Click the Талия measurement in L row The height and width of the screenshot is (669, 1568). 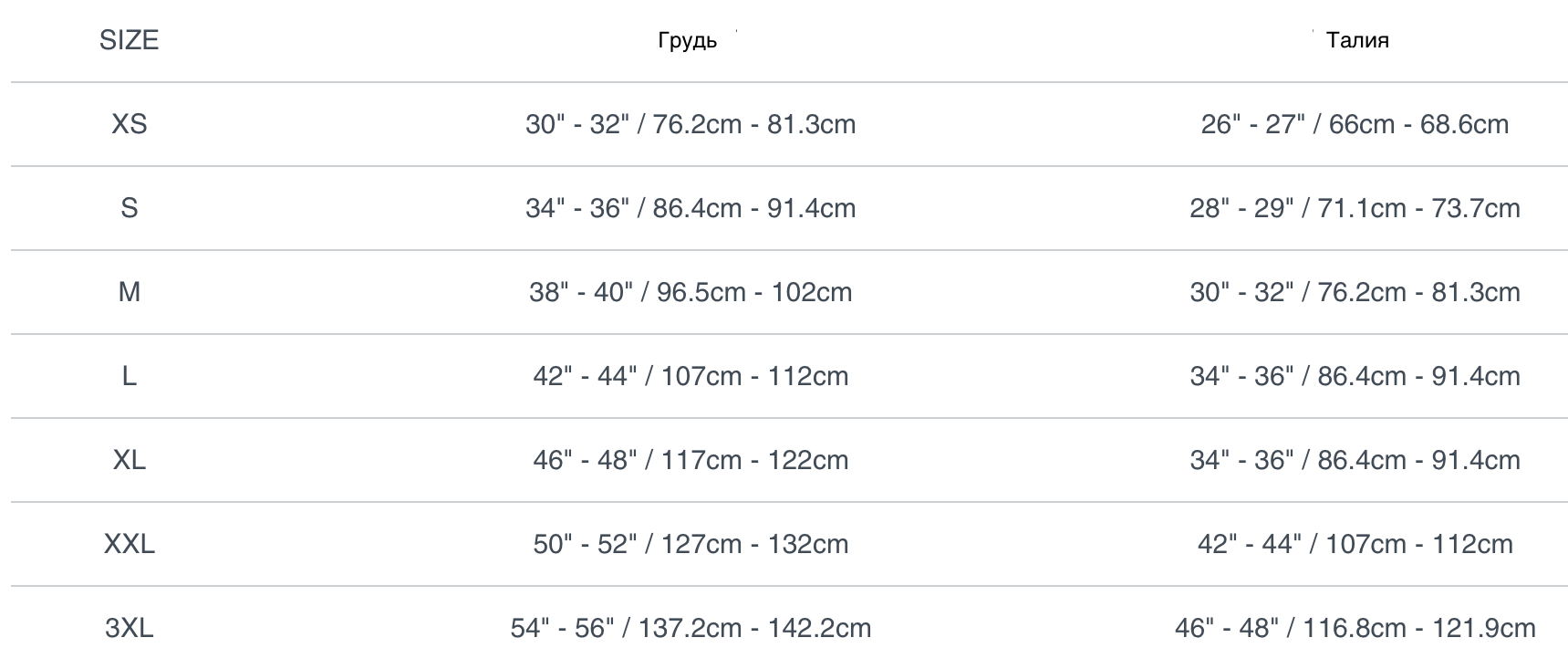click(1355, 376)
